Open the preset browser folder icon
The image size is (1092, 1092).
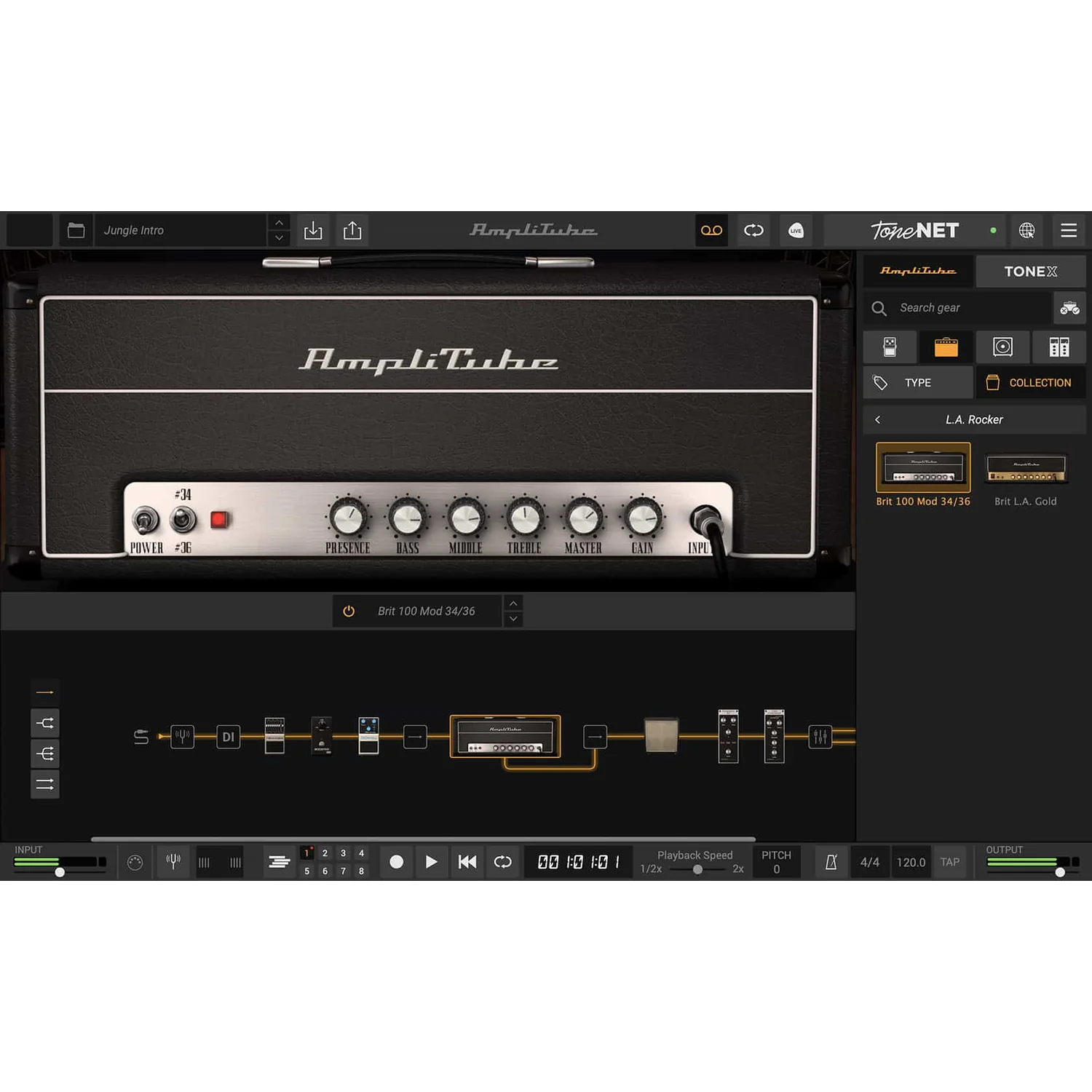click(76, 231)
